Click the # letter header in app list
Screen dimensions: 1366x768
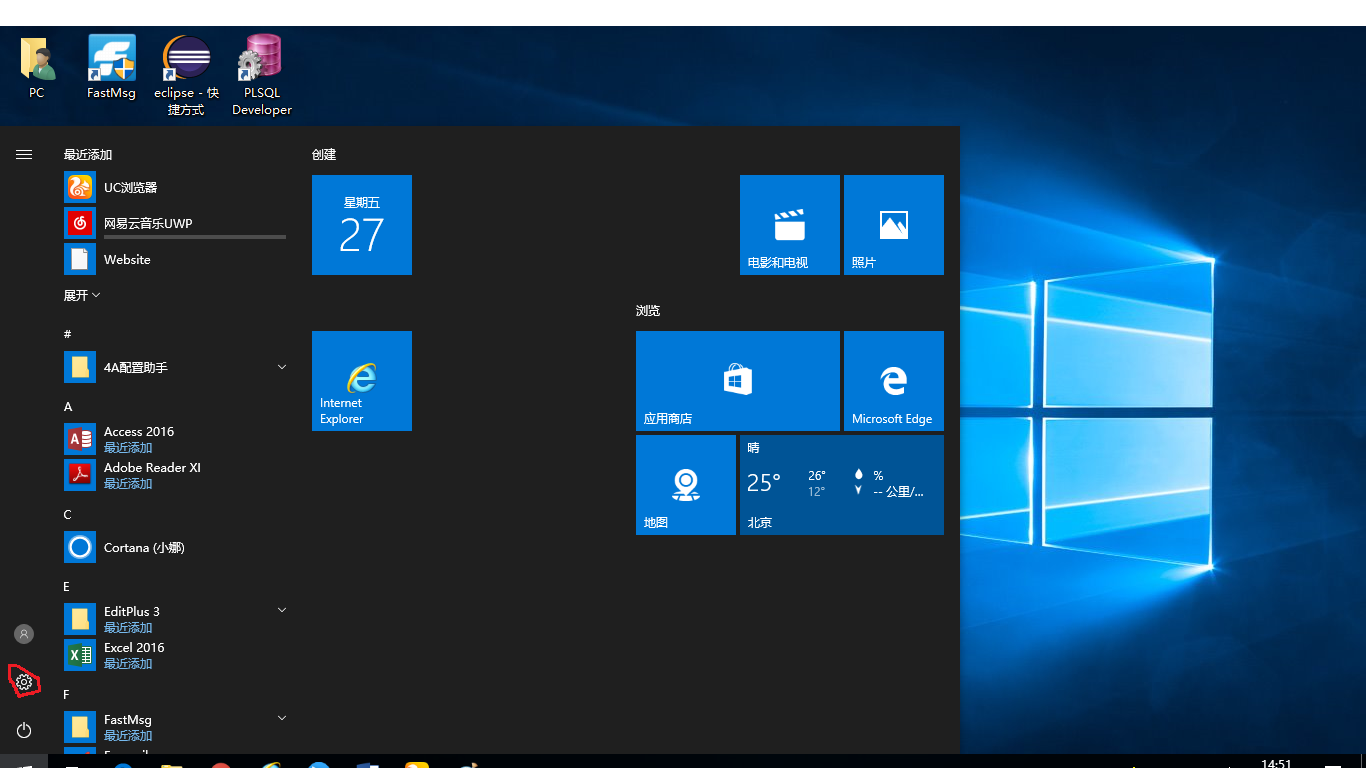(67, 334)
